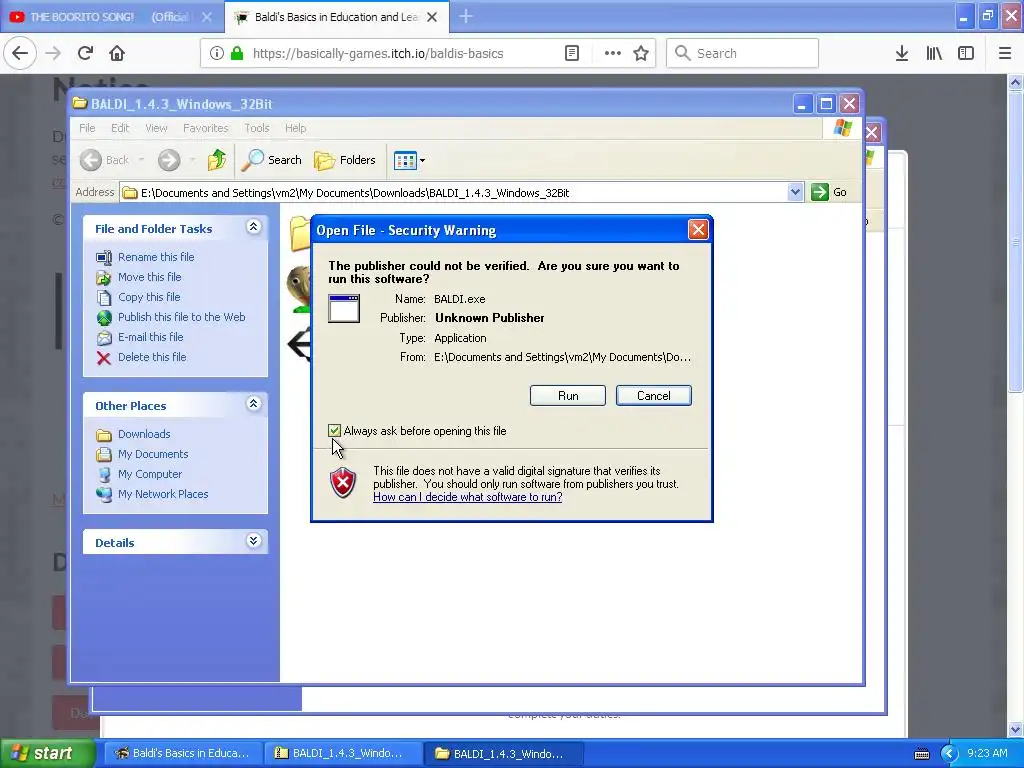Click Delete this file
The height and width of the screenshot is (768, 1024).
pyautogui.click(x=152, y=357)
